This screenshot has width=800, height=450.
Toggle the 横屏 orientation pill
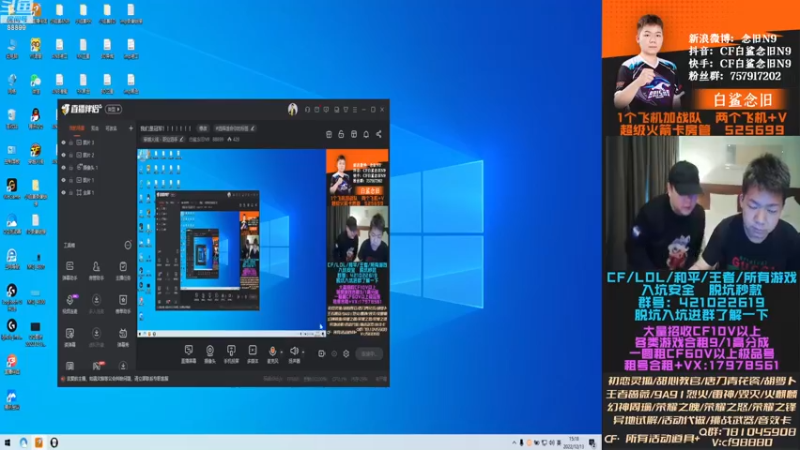[113, 109]
